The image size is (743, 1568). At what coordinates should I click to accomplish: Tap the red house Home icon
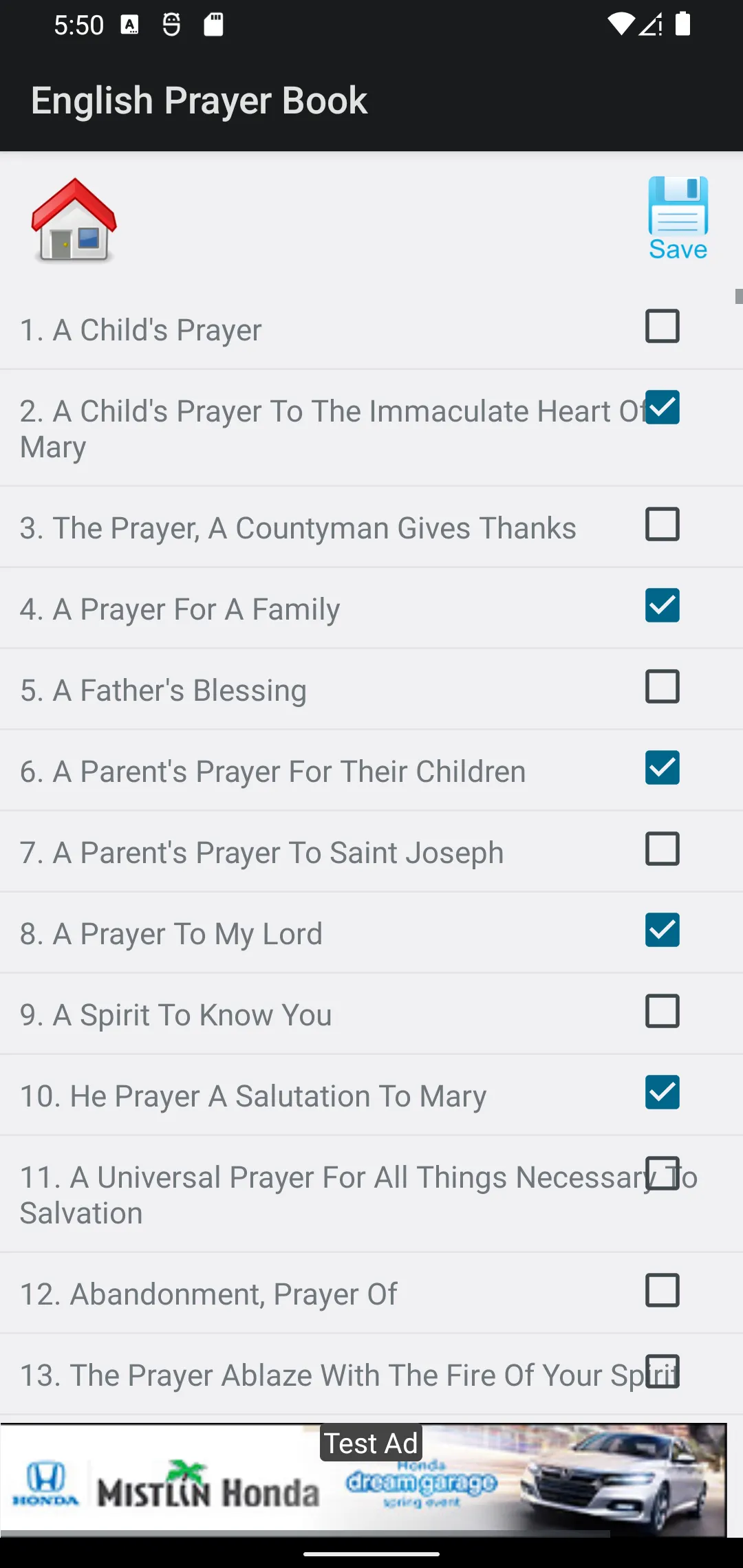[x=74, y=220]
